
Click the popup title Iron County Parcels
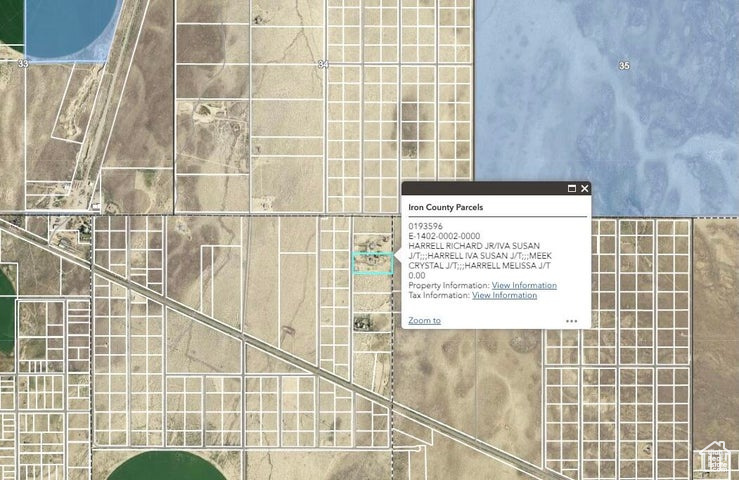click(x=445, y=207)
